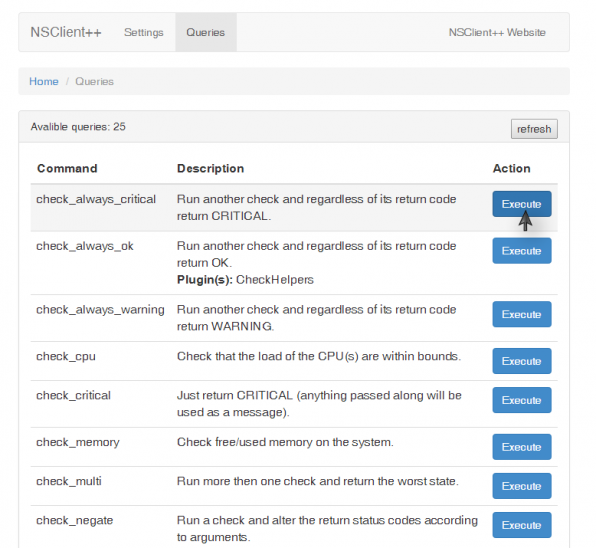Select the check_negate command name
The width and height of the screenshot is (596, 548).
click(x=74, y=521)
